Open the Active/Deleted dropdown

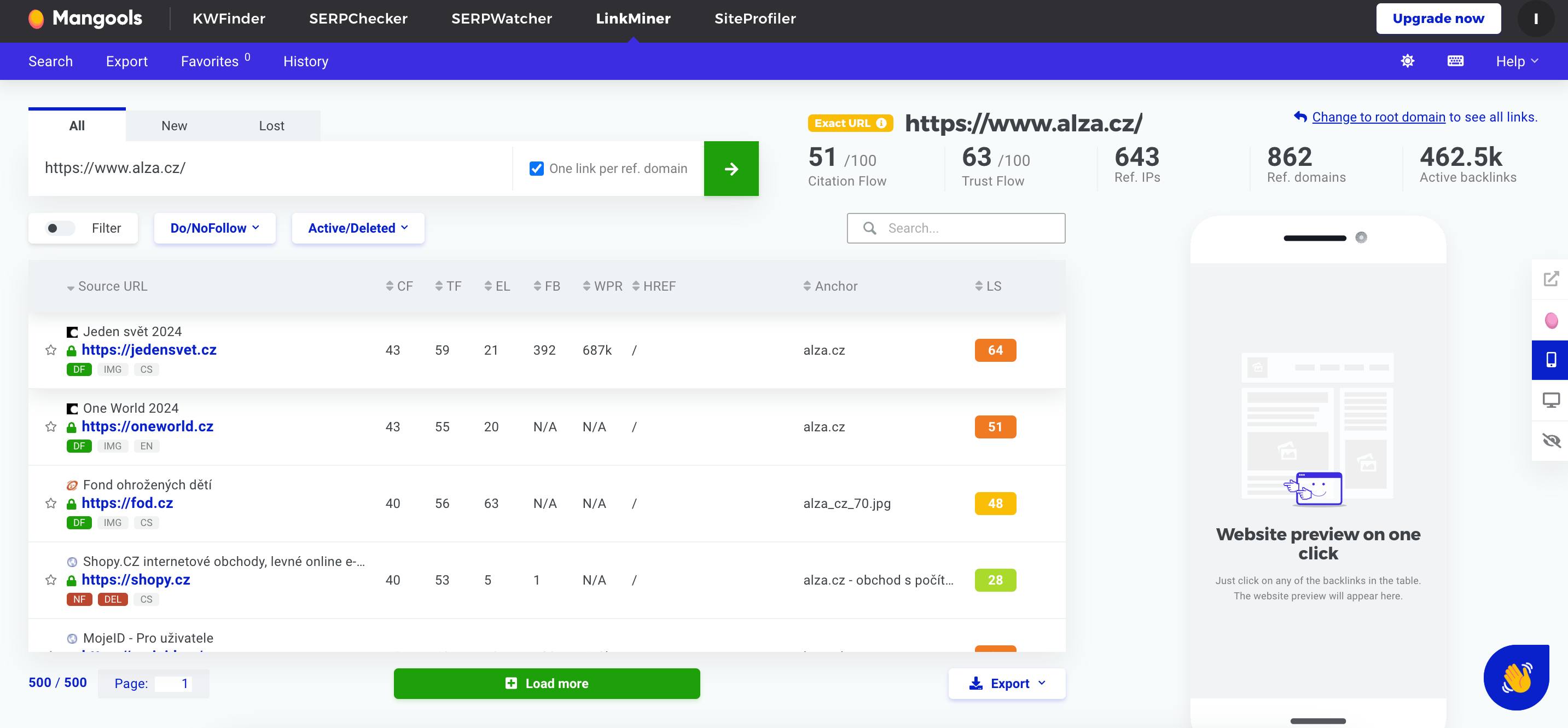coord(358,228)
